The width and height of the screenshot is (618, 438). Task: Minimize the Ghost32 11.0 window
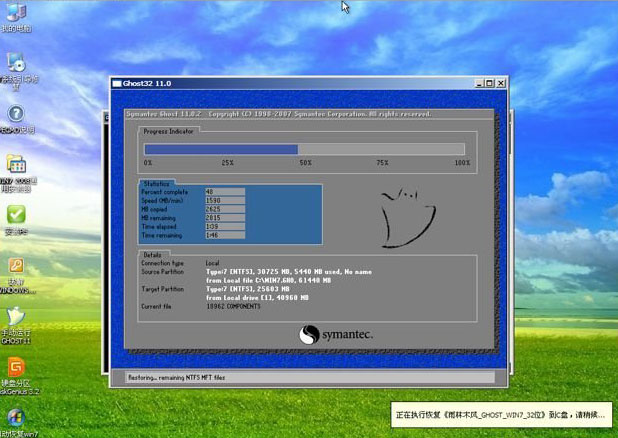click(479, 83)
